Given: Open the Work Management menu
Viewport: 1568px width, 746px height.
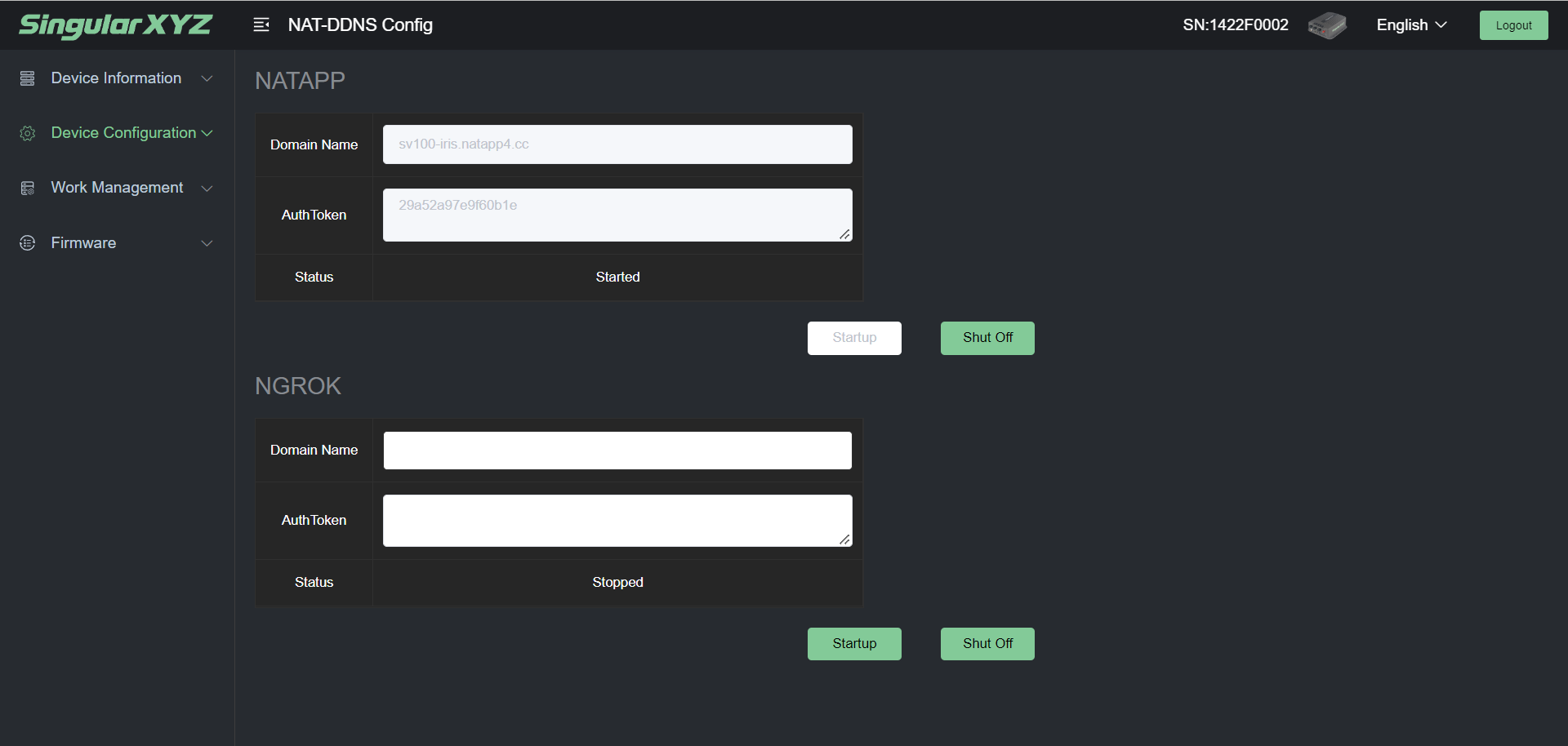Looking at the screenshot, I should tap(117, 188).
